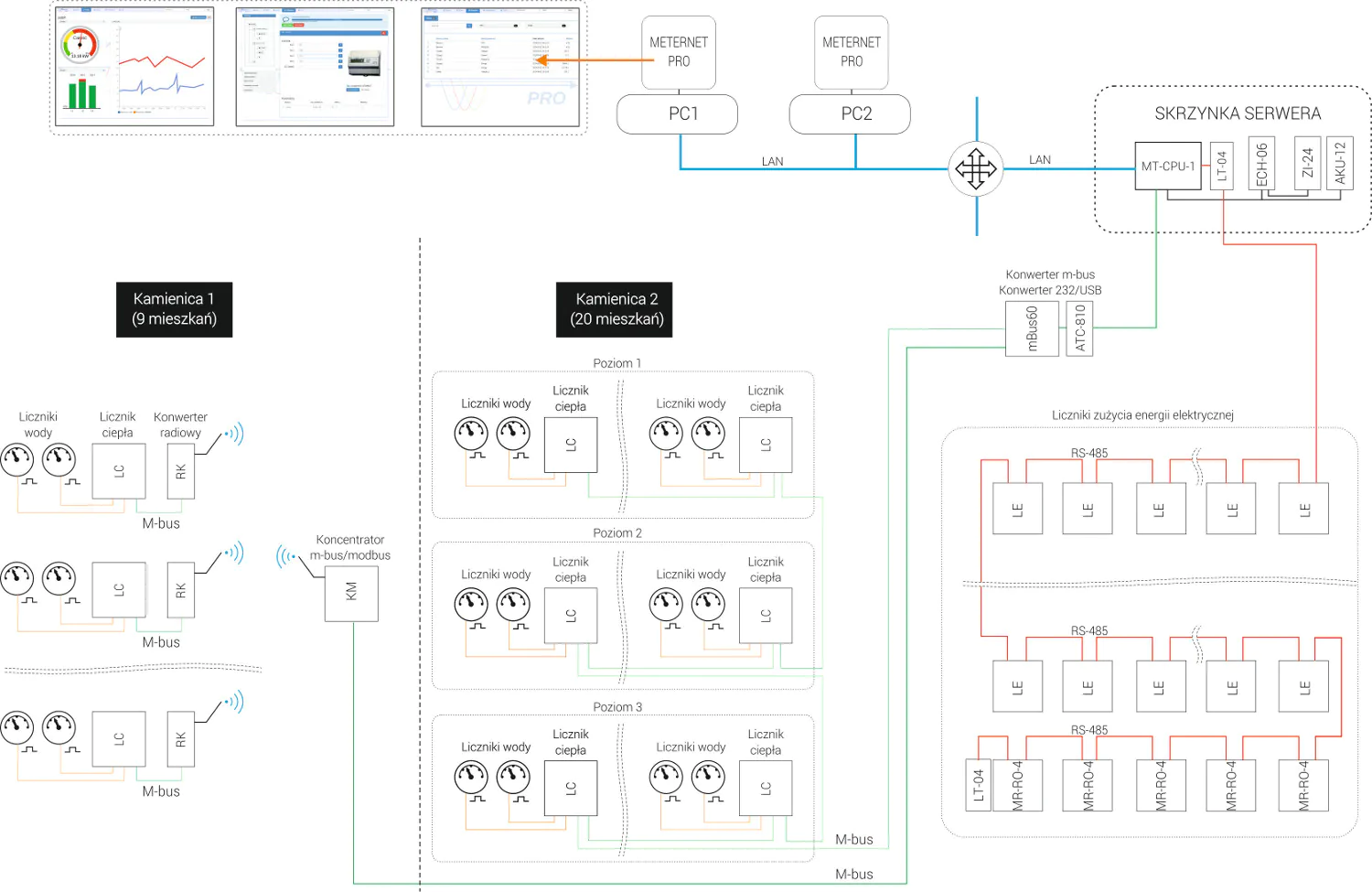Click 'Liczniki zużycia energii elektrycznej' heading

1143,415
